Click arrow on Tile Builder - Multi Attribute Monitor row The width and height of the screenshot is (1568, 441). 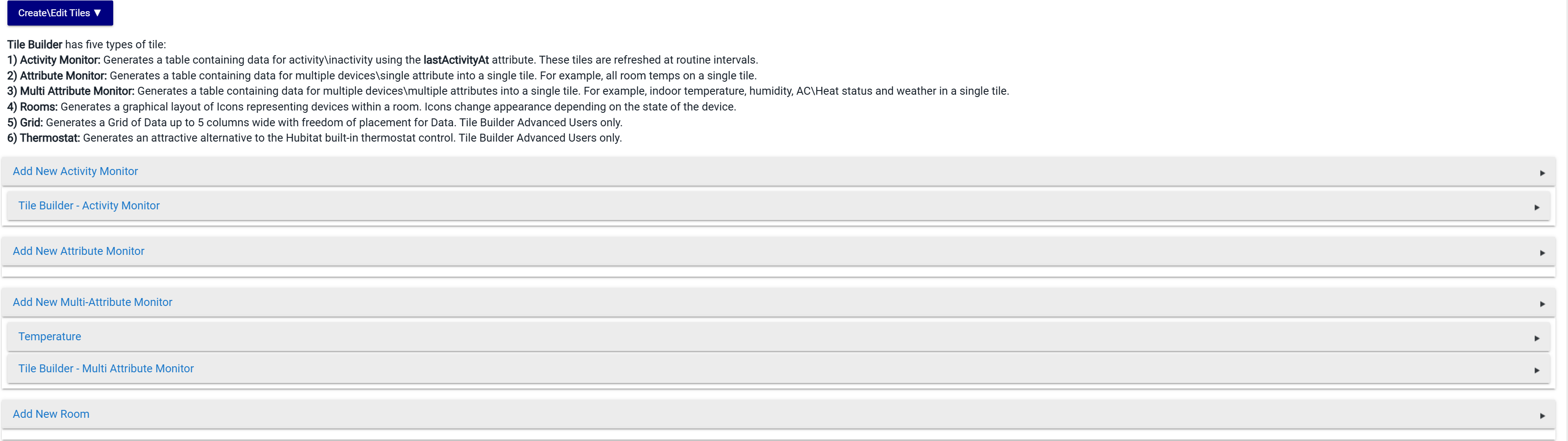pyautogui.click(x=1537, y=370)
